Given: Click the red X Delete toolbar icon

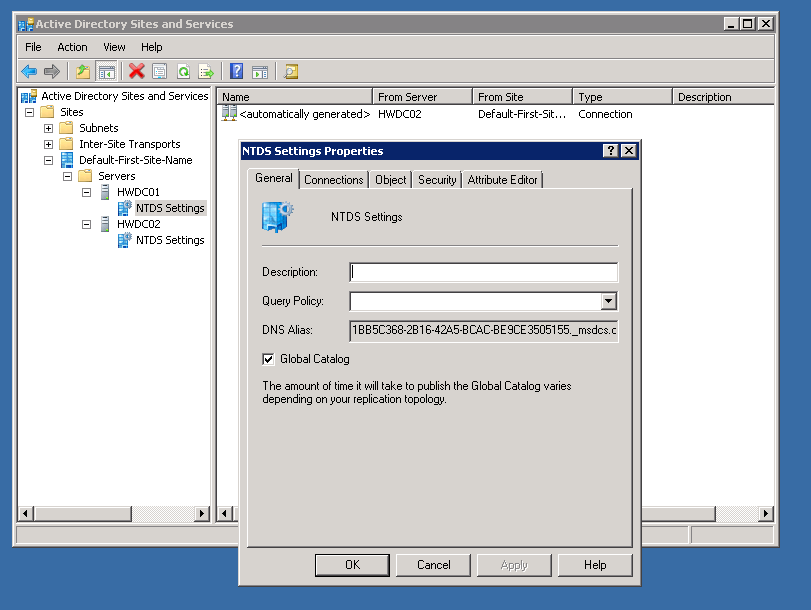Looking at the screenshot, I should (x=137, y=71).
